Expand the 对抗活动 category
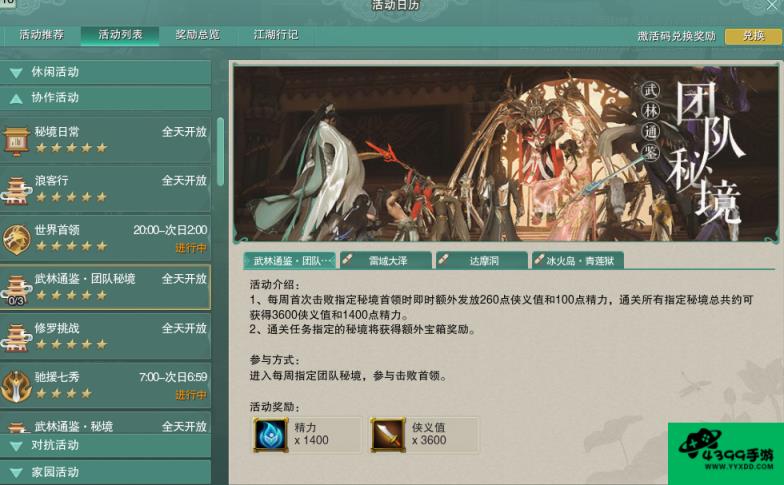Image resolution: width=784 pixels, height=485 pixels. (x=106, y=445)
